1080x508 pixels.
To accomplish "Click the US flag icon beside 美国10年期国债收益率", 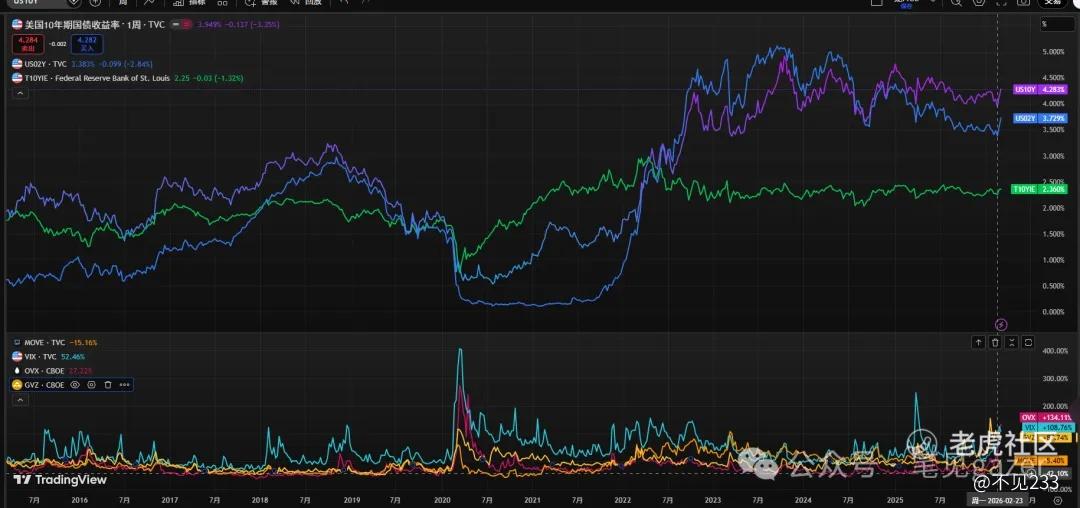I will (17, 24).
